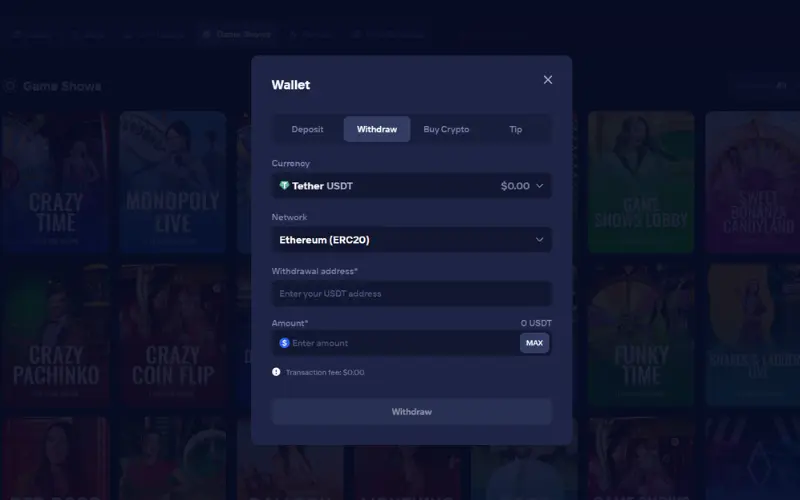This screenshot has height=500, width=800.
Task: Go to the Tip tab
Action: tap(515, 129)
